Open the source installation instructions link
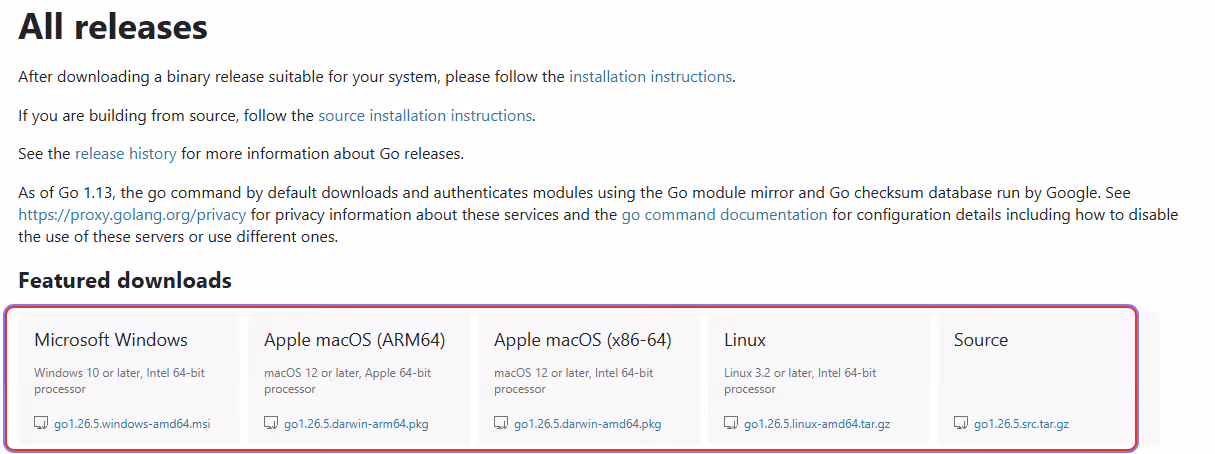The width and height of the screenshot is (1215, 454). pos(425,115)
